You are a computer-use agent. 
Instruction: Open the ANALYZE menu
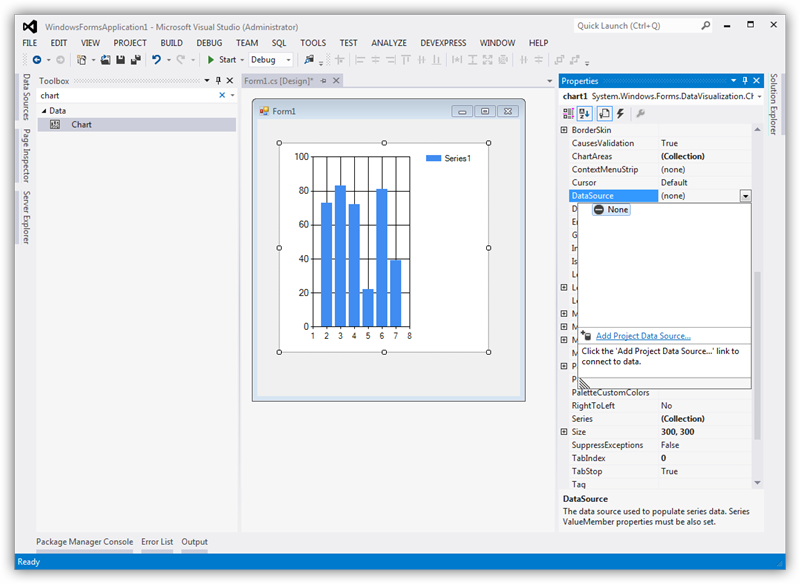pos(388,43)
